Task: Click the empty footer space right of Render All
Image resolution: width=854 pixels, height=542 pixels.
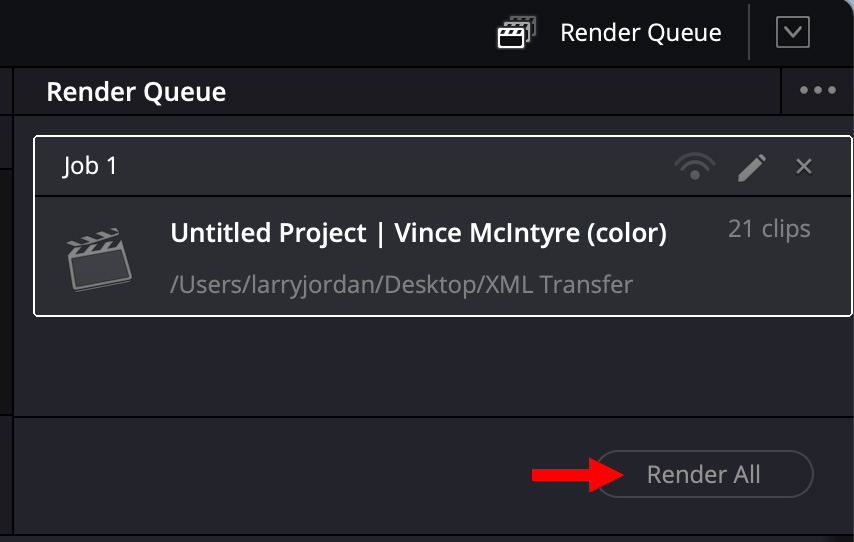Action: click(x=835, y=475)
